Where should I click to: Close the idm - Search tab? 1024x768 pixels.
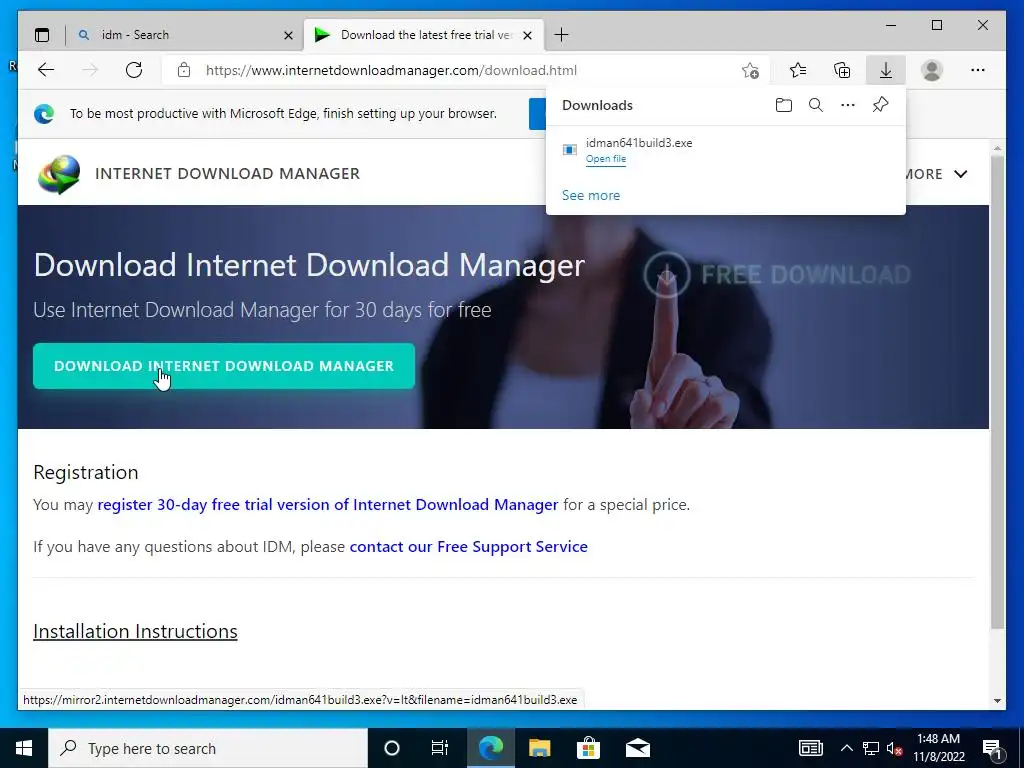point(288,35)
